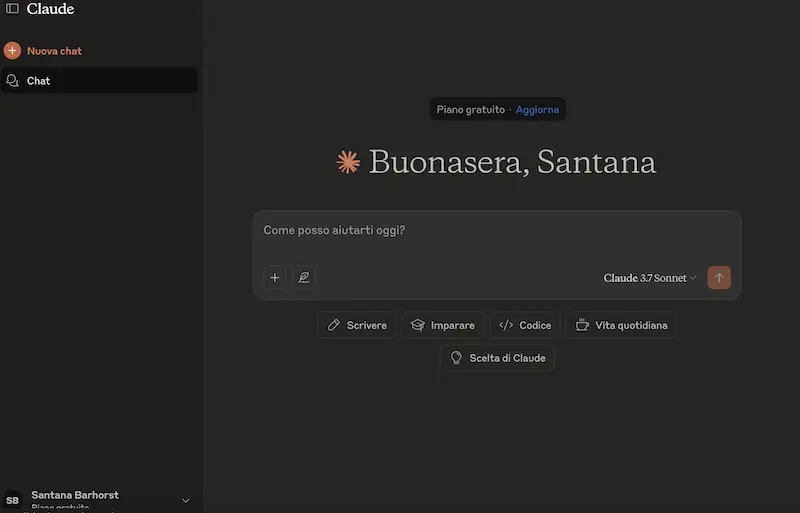Image resolution: width=800 pixels, height=513 pixels.
Task: Collapse the sidebar with the panel icon
Action: tap(12, 9)
